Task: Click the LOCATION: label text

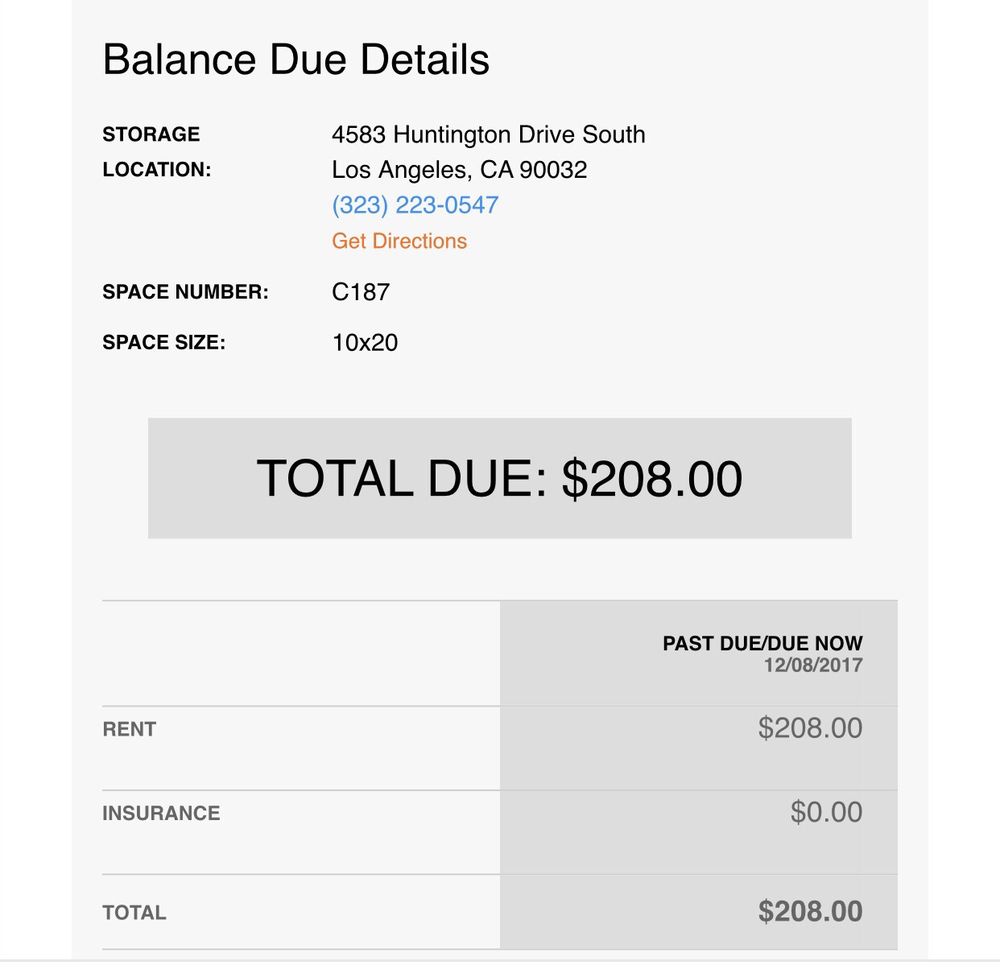Action: pyautogui.click(x=157, y=170)
